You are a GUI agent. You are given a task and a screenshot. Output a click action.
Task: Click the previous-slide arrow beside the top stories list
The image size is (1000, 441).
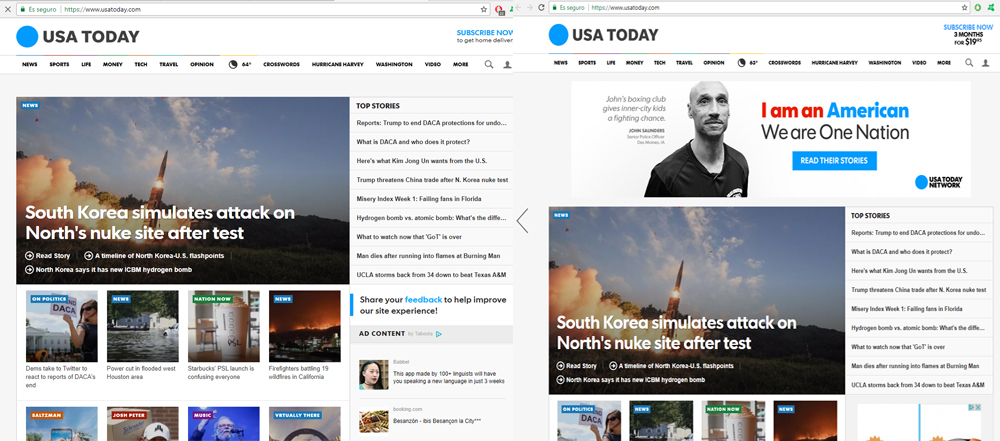tap(522, 221)
